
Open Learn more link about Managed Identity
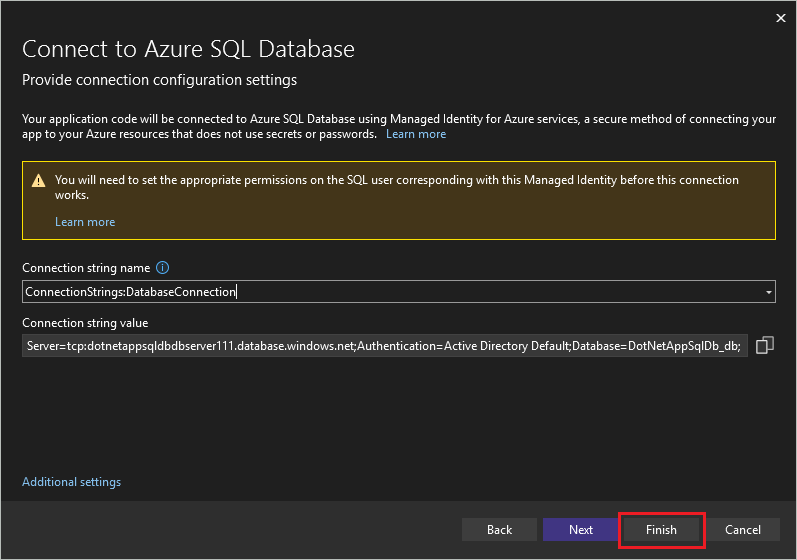pyautogui.click(x=416, y=134)
